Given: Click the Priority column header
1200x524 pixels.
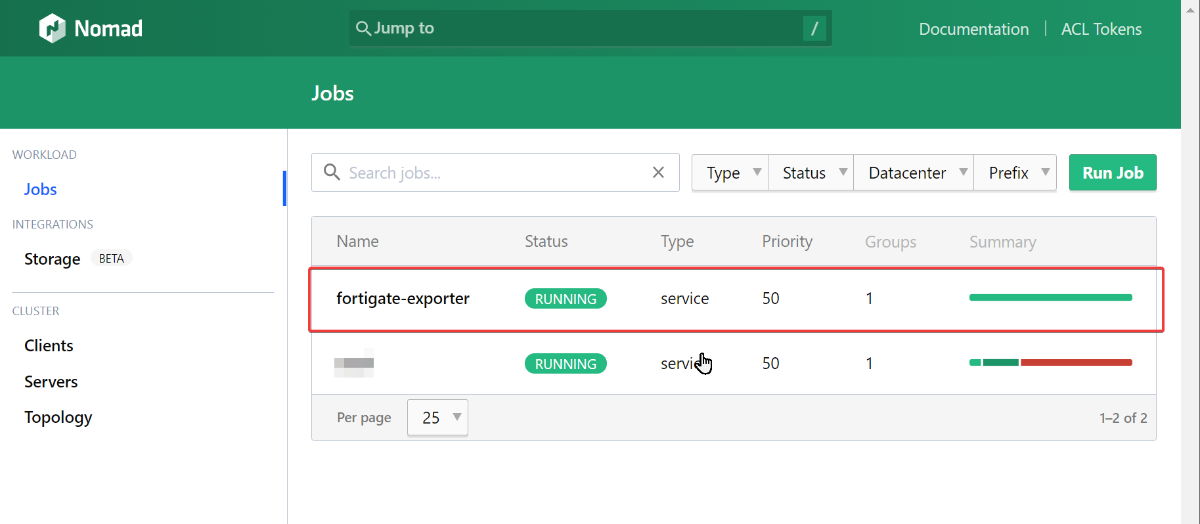Looking at the screenshot, I should point(787,241).
